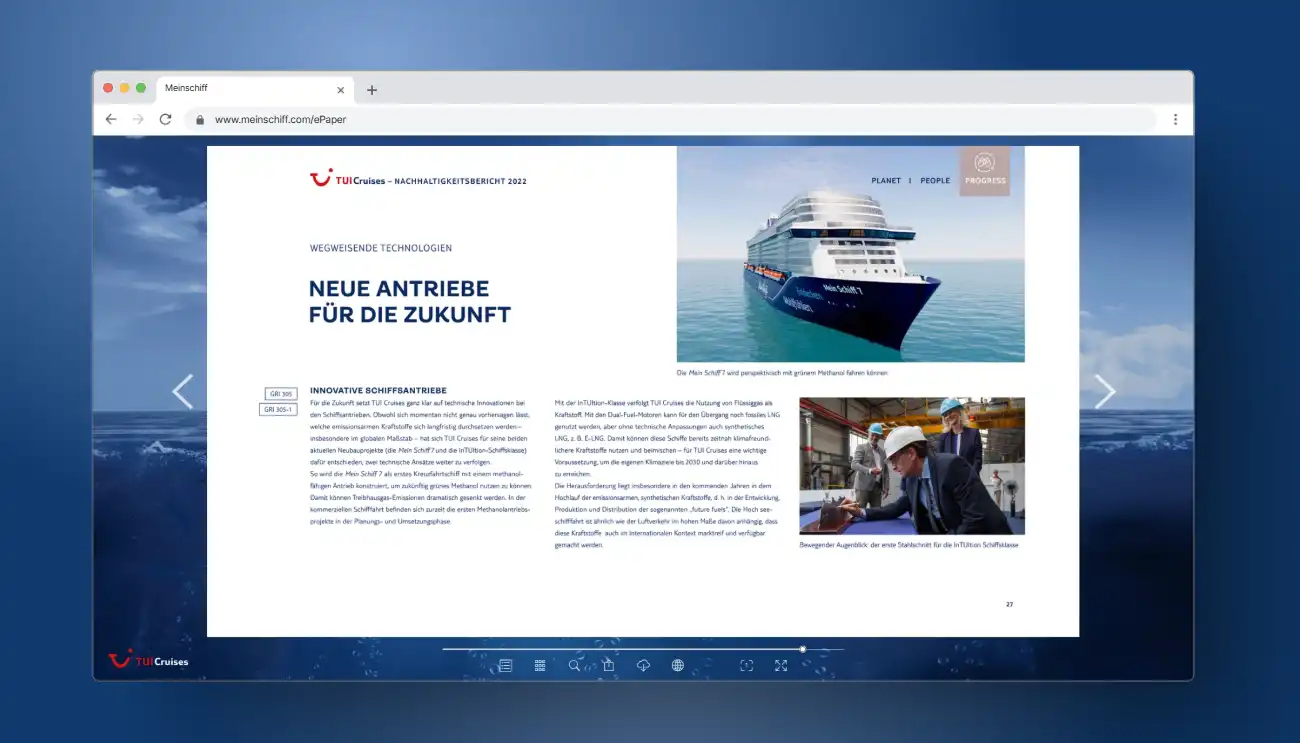Click the caption Bewegender Augenblick
The height and width of the screenshot is (743, 1300).
909,545
